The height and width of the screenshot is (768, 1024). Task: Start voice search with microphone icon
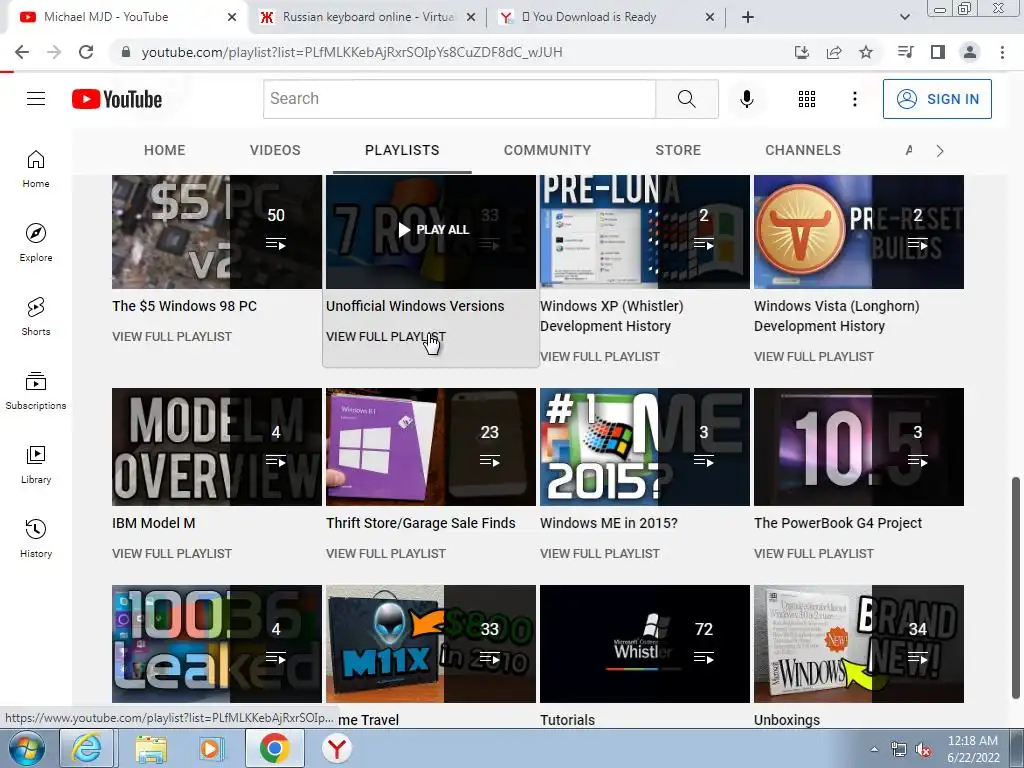tap(746, 99)
